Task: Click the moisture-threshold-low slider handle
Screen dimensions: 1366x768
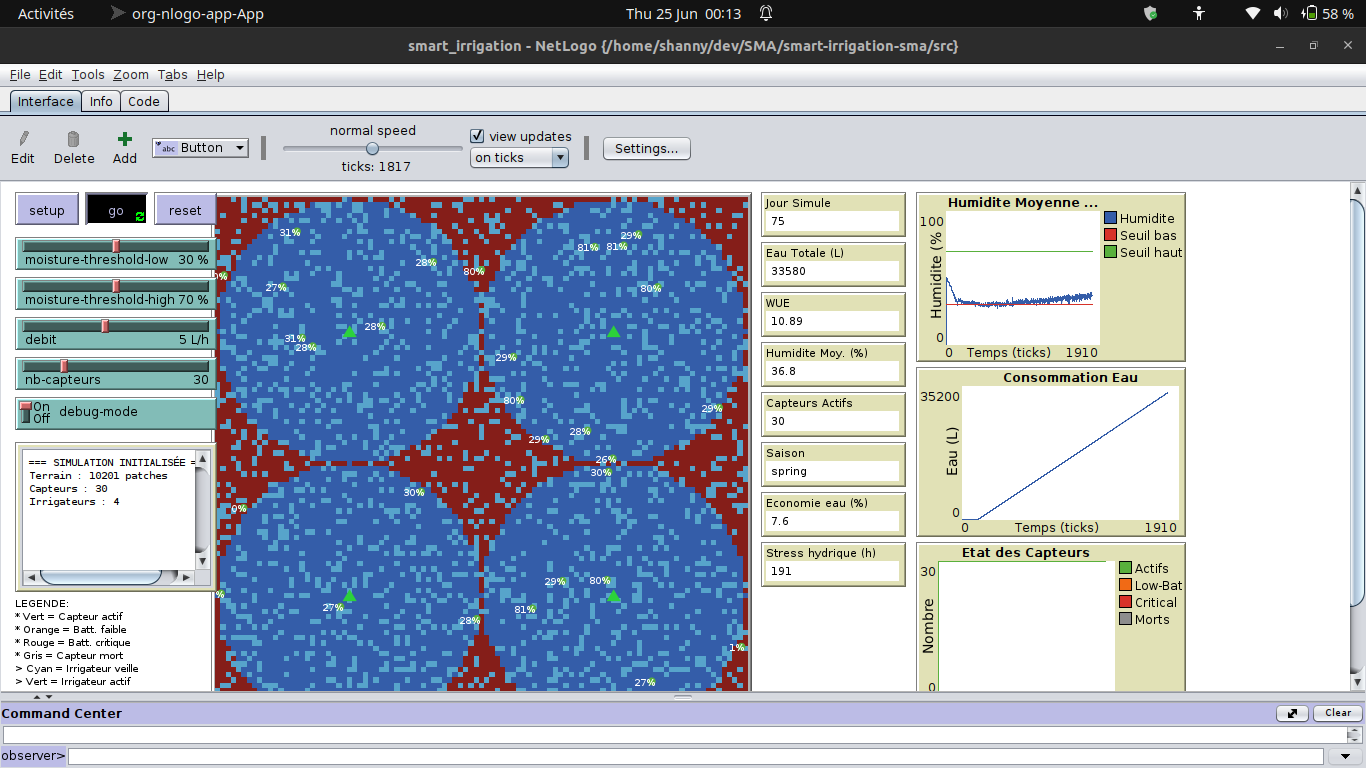Action: (x=116, y=246)
